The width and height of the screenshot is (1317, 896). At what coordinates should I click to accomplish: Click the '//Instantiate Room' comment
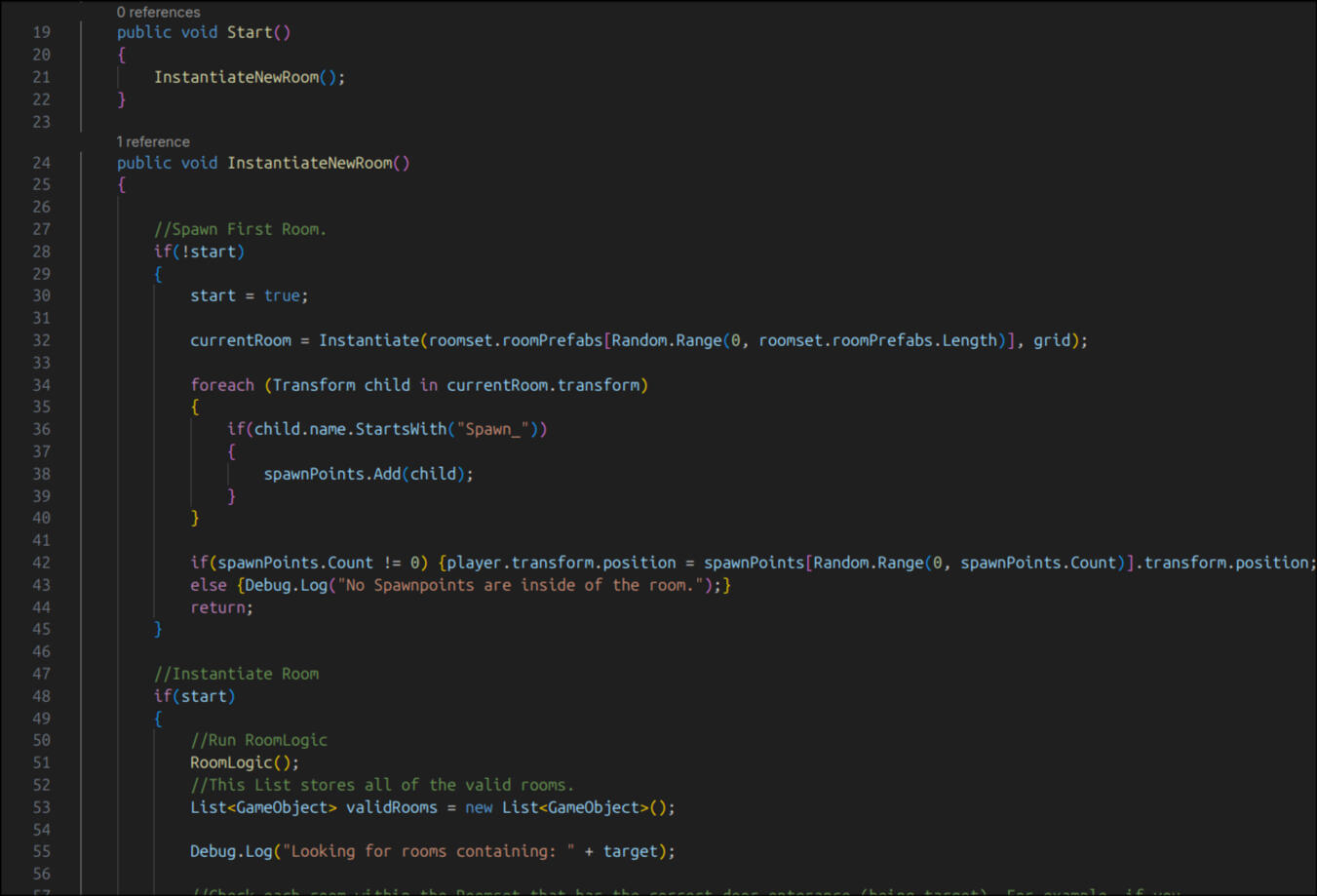tap(236, 674)
